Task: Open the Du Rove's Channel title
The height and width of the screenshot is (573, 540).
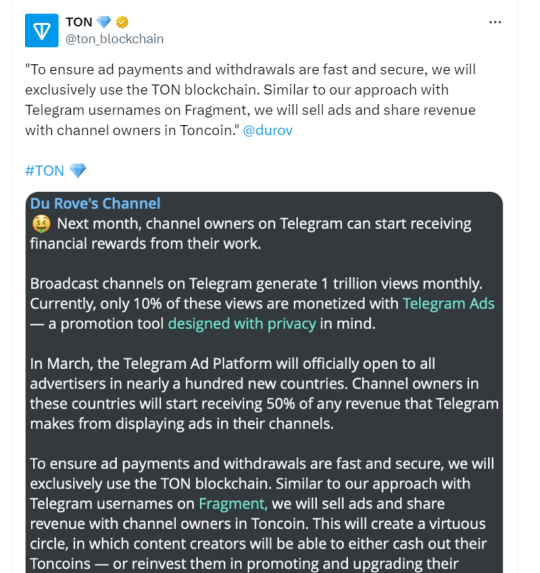Action: [95, 204]
